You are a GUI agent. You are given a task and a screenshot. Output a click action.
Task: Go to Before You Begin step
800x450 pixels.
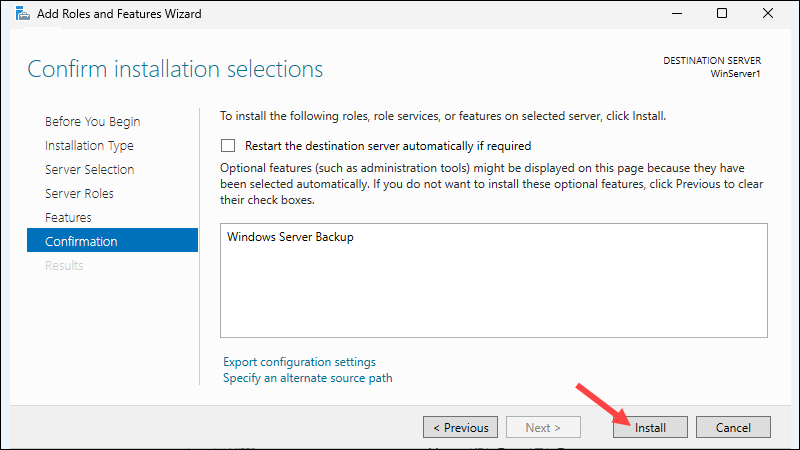[92, 122]
